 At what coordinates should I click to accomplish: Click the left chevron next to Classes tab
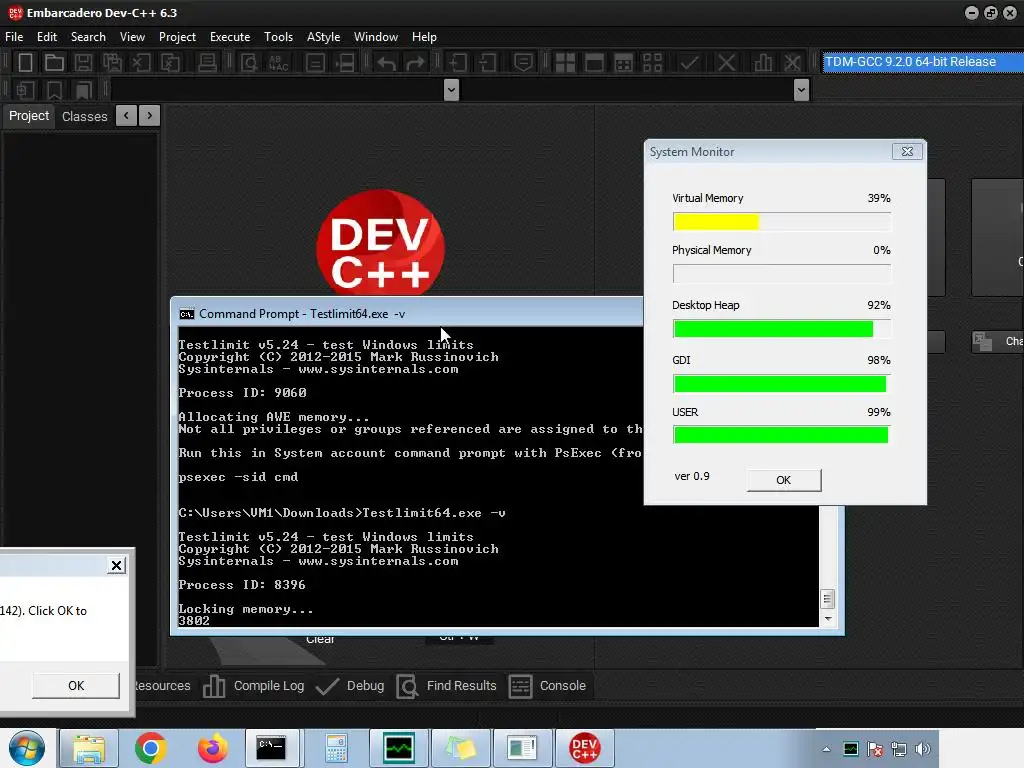point(126,116)
